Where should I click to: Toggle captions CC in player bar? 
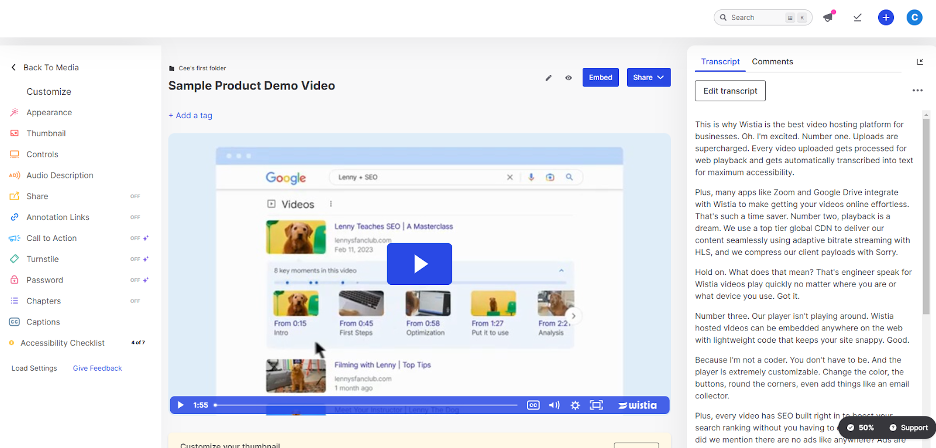tap(533, 405)
